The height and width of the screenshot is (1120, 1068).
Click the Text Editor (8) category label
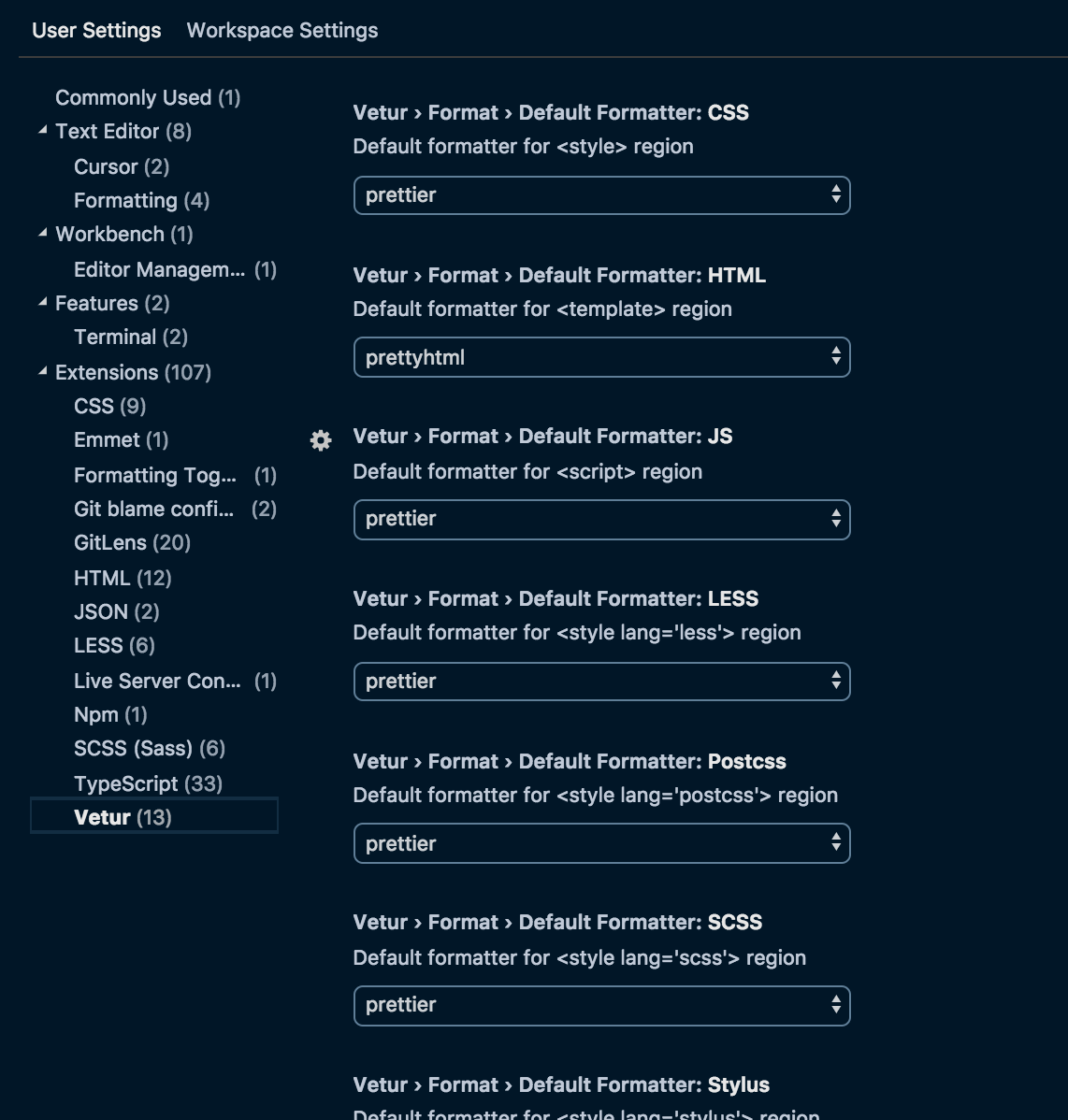tap(123, 132)
